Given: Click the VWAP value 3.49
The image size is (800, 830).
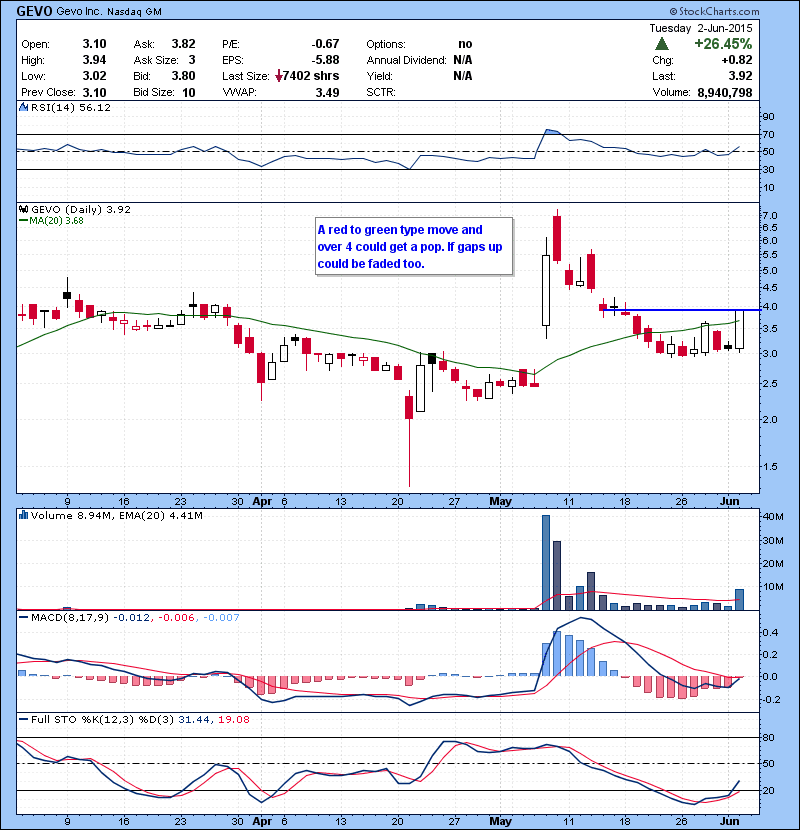Looking at the screenshot, I should tap(327, 93).
